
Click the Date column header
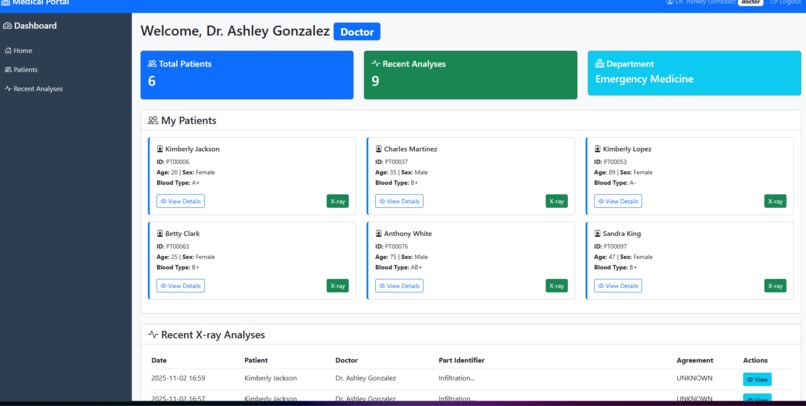point(159,360)
